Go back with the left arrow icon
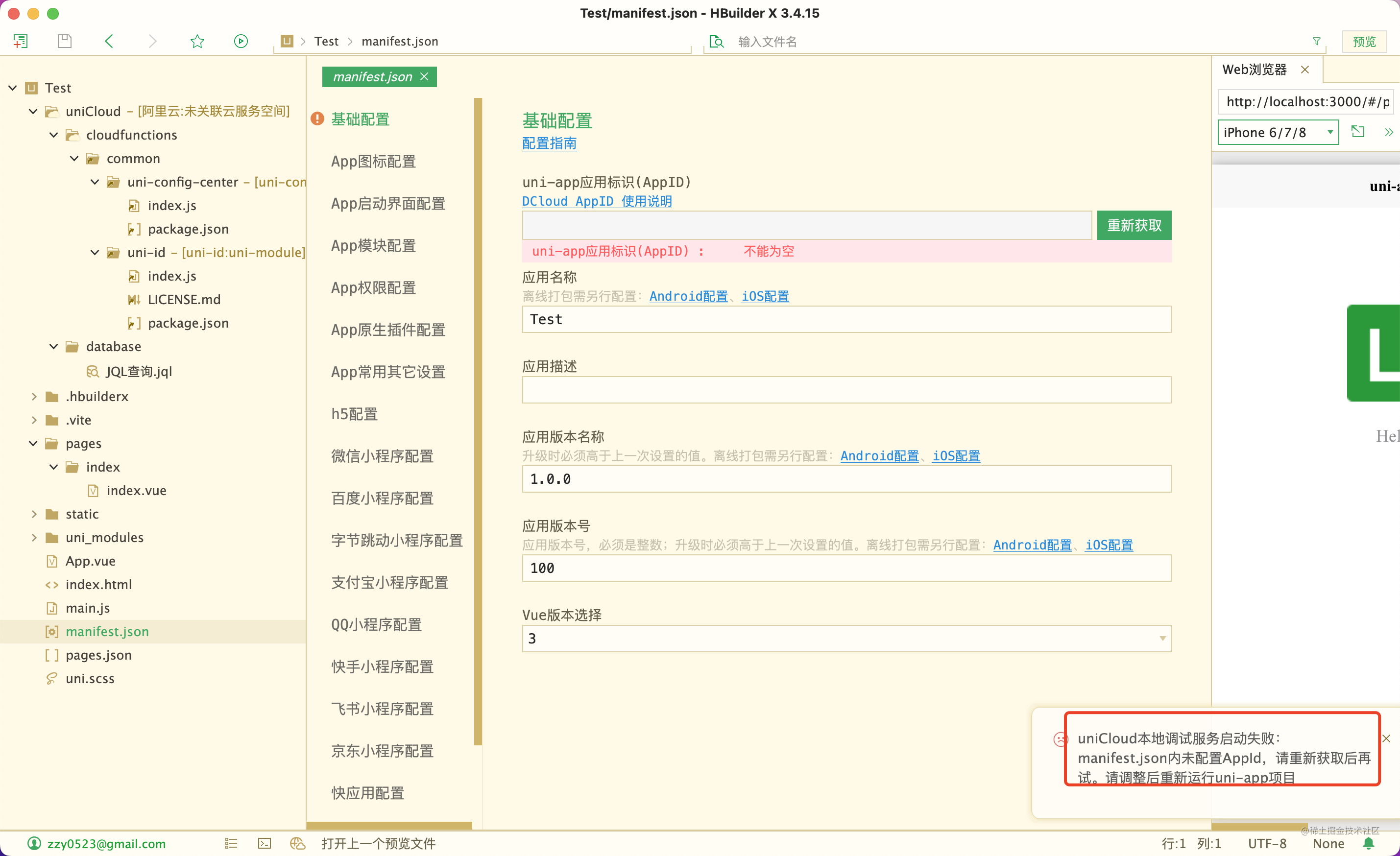The image size is (1400, 856). pyautogui.click(x=109, y=41)
